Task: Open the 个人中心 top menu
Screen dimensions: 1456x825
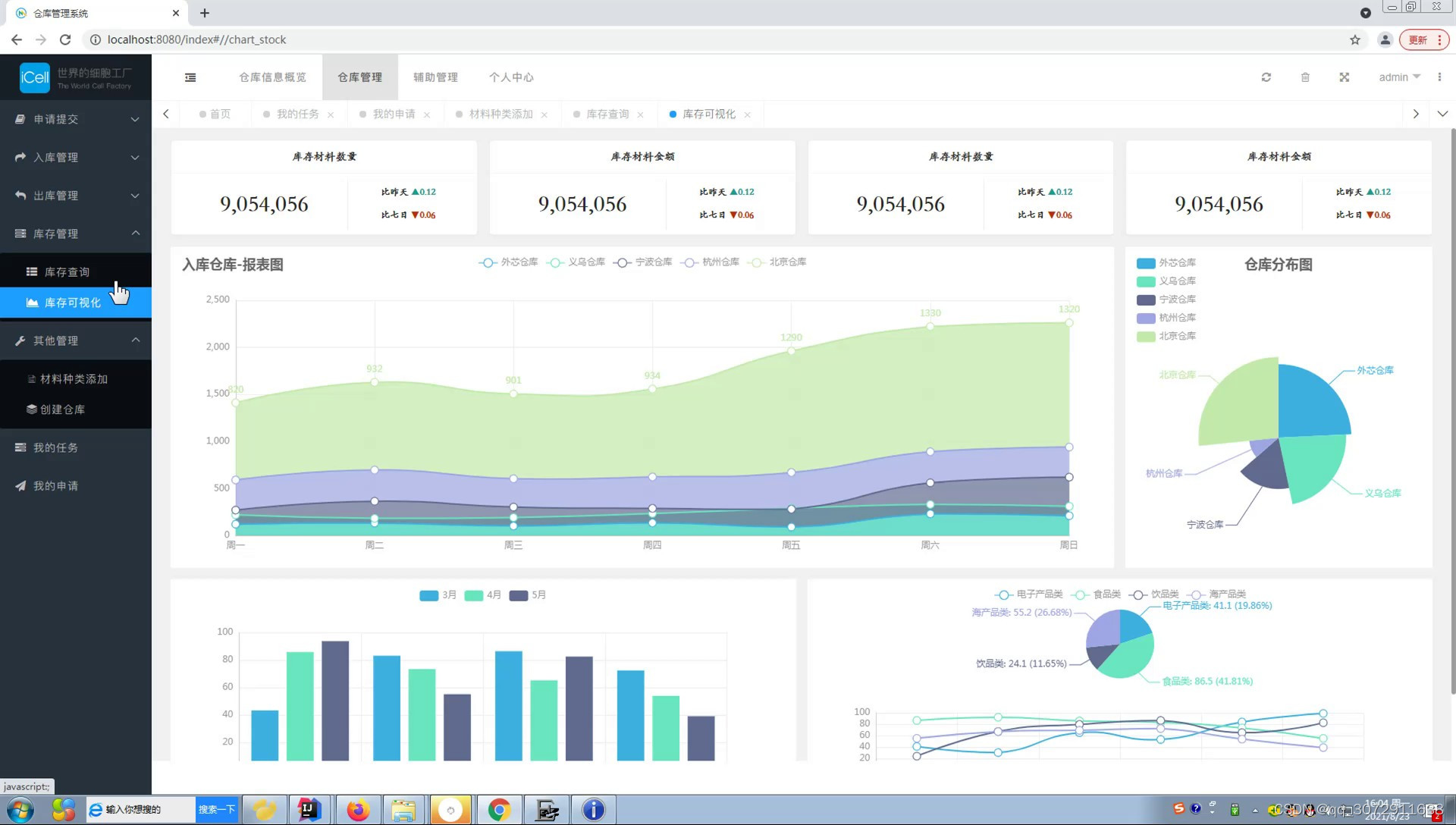Action: click(512, 77)
